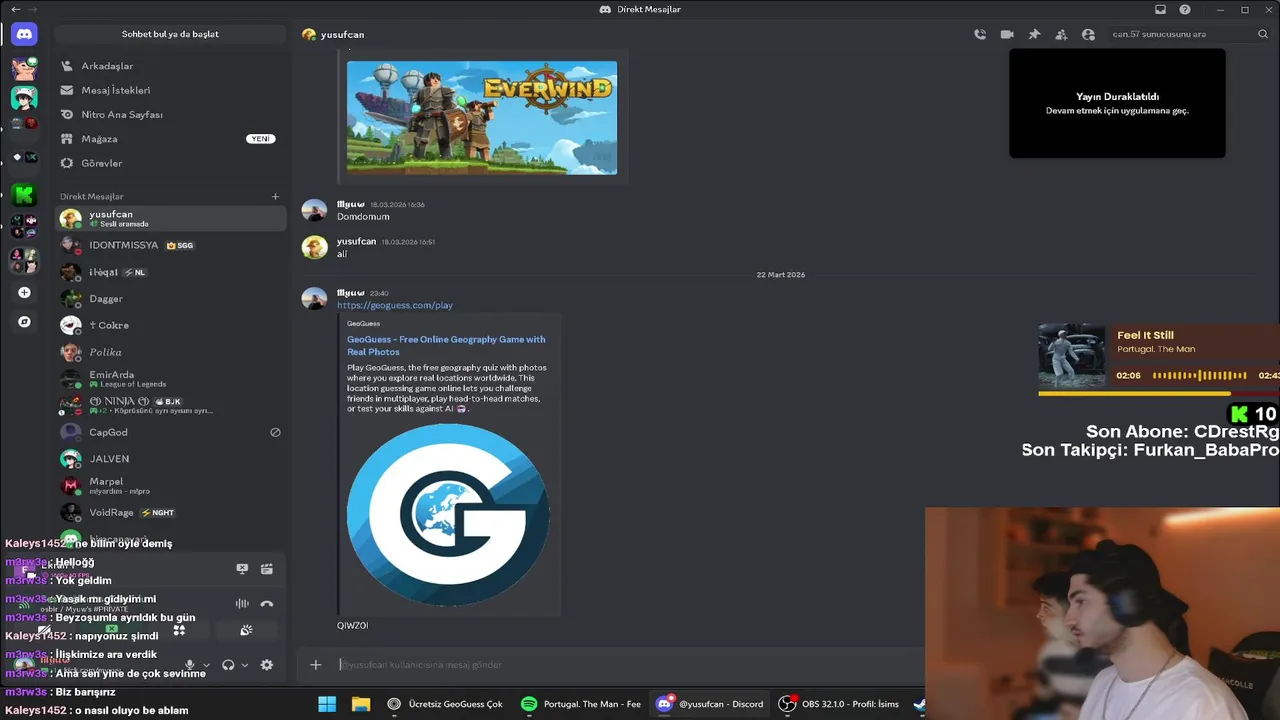Image resolution: width=1280 pixels, height=720 pixels.
Task: Expand headphone output options arrow
Action: (245, 665)
